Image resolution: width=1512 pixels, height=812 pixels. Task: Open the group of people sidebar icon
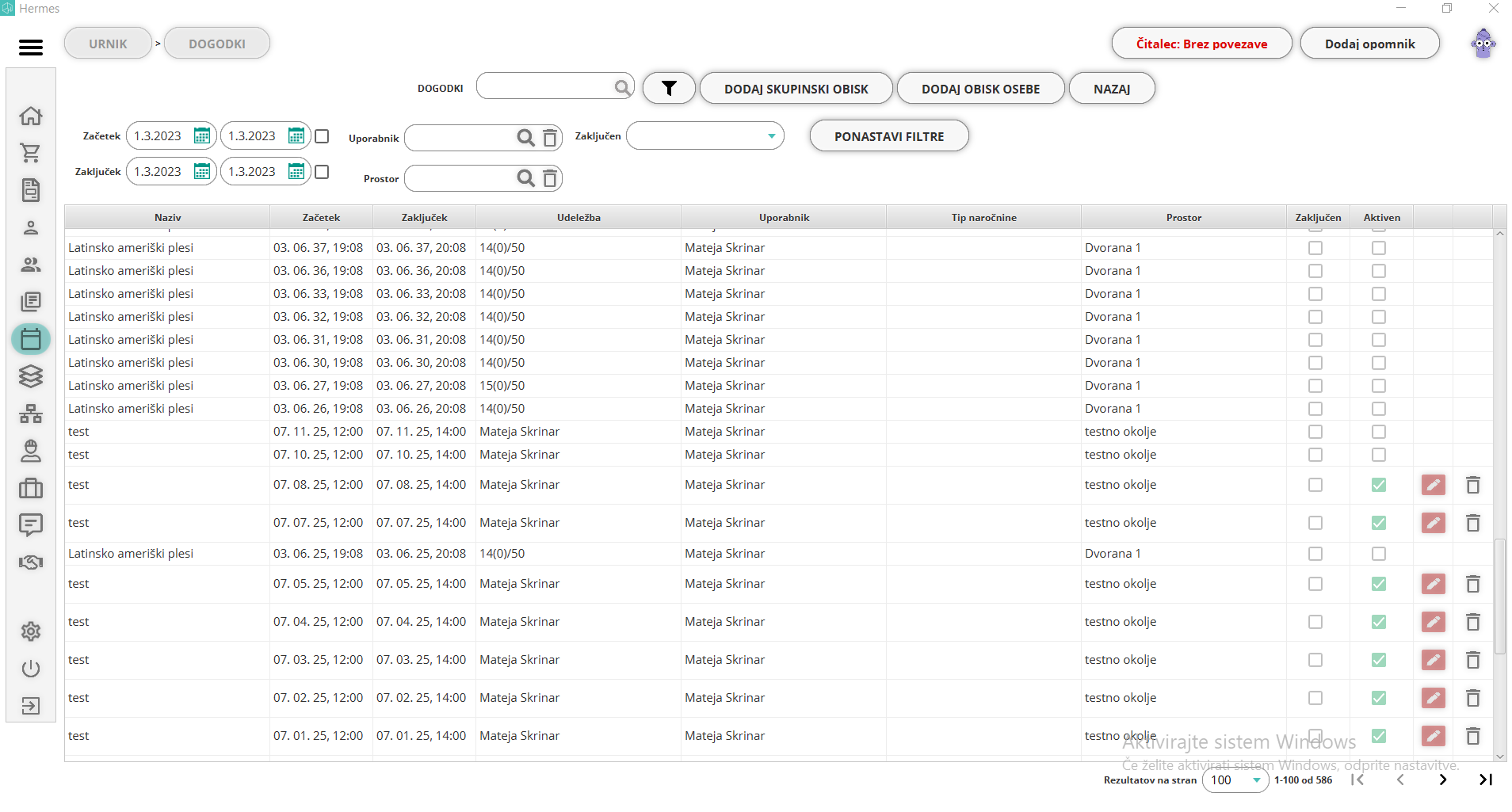click(x=31, y=265)
